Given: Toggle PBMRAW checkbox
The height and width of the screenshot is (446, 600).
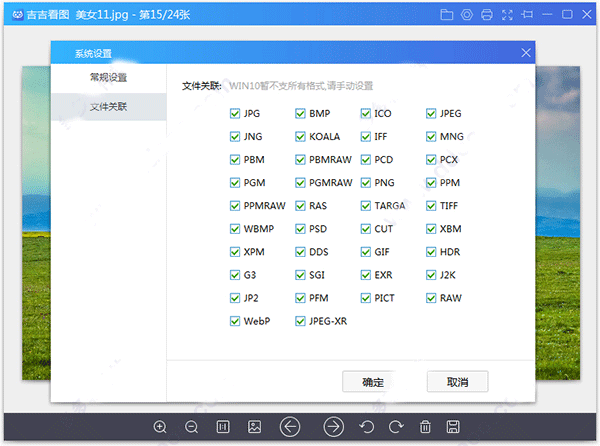Looking at the screenshot, I should [300, 160].
